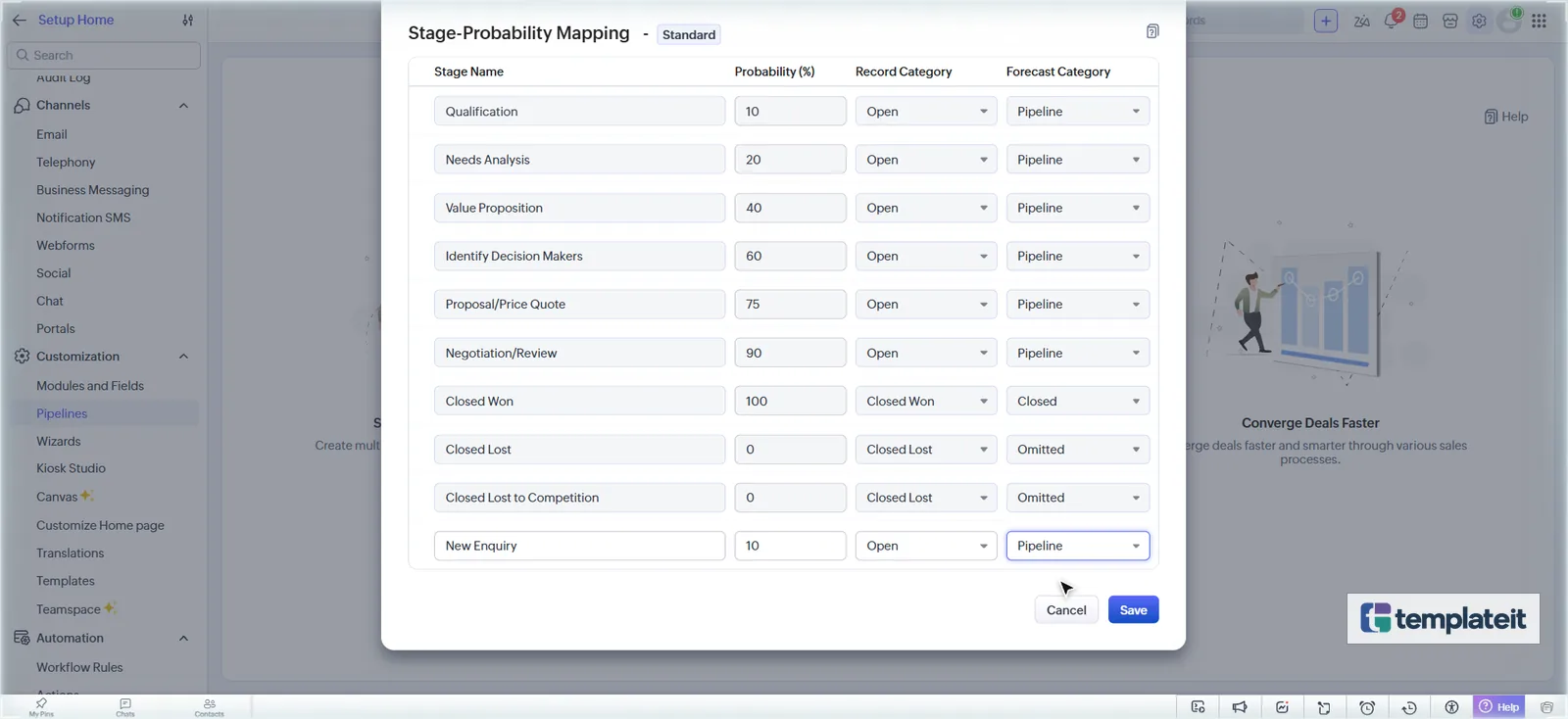Click the megaphone announcements icon in bottom bar
This screenshot has height=719, width=1568.
pos(1240,707)
